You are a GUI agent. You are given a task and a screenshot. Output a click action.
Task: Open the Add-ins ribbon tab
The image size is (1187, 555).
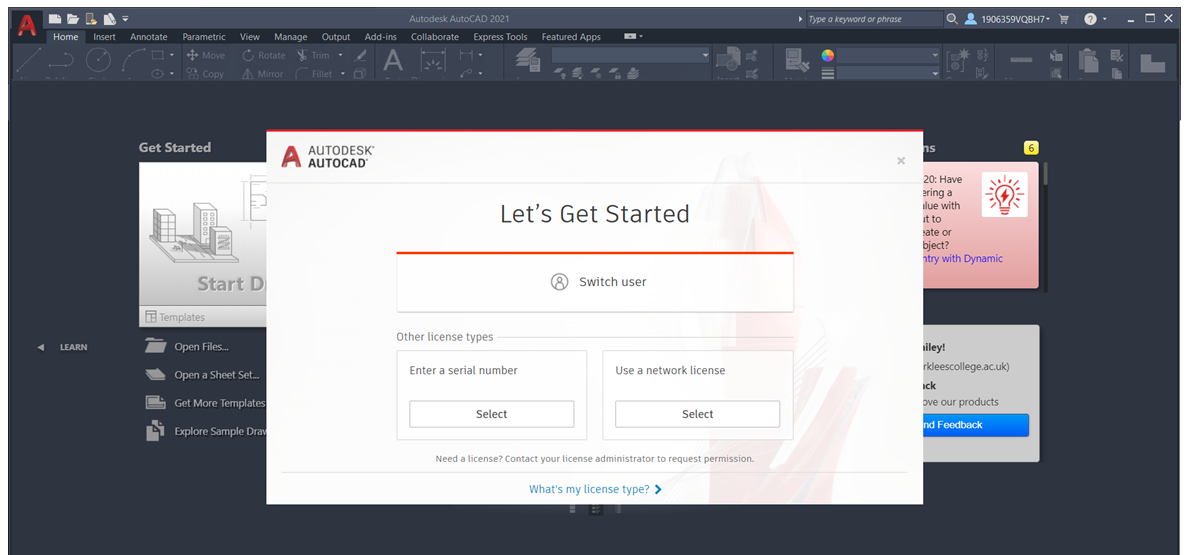[380, 36]
